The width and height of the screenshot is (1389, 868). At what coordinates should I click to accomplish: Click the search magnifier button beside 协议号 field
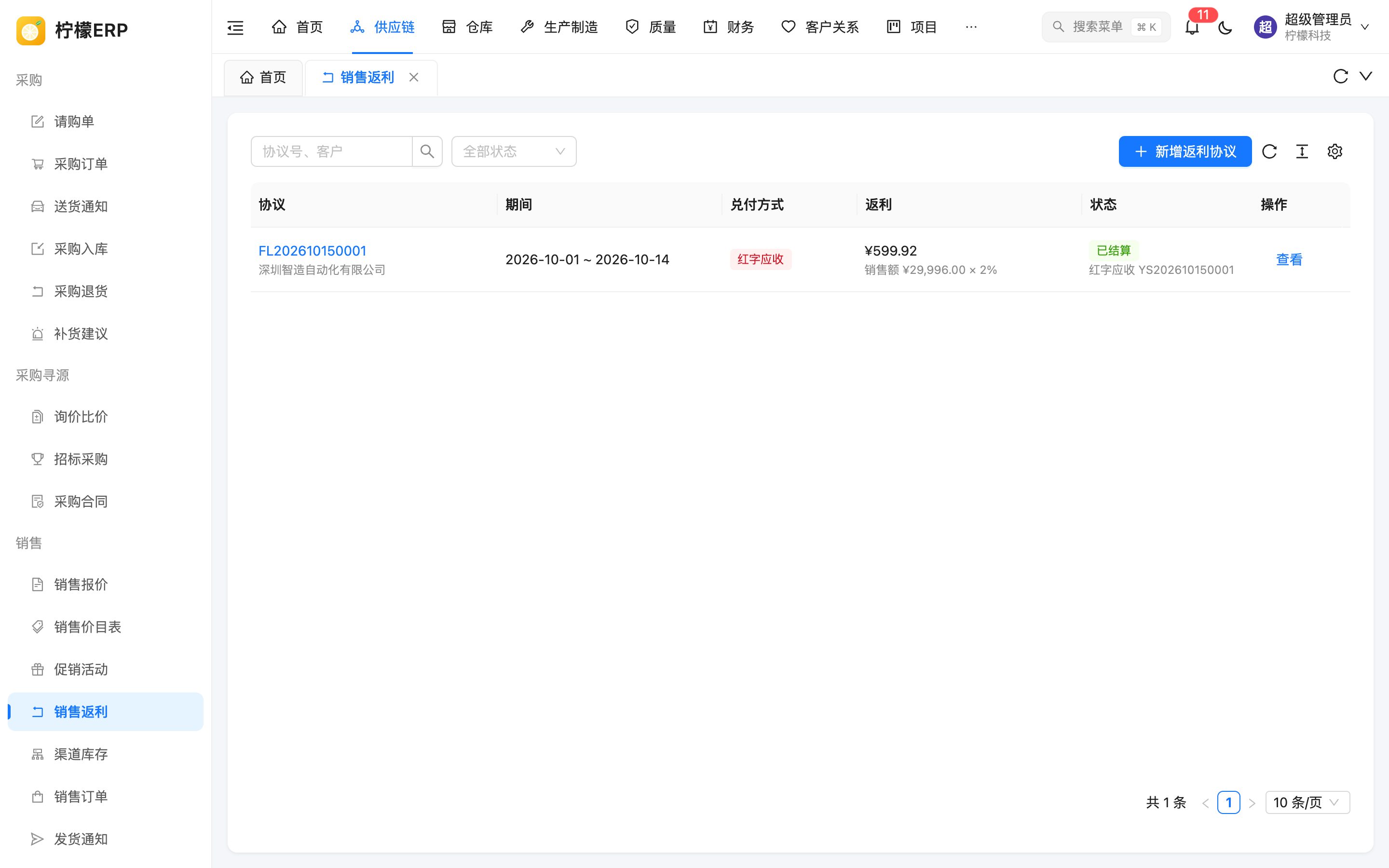coord(427,151)
